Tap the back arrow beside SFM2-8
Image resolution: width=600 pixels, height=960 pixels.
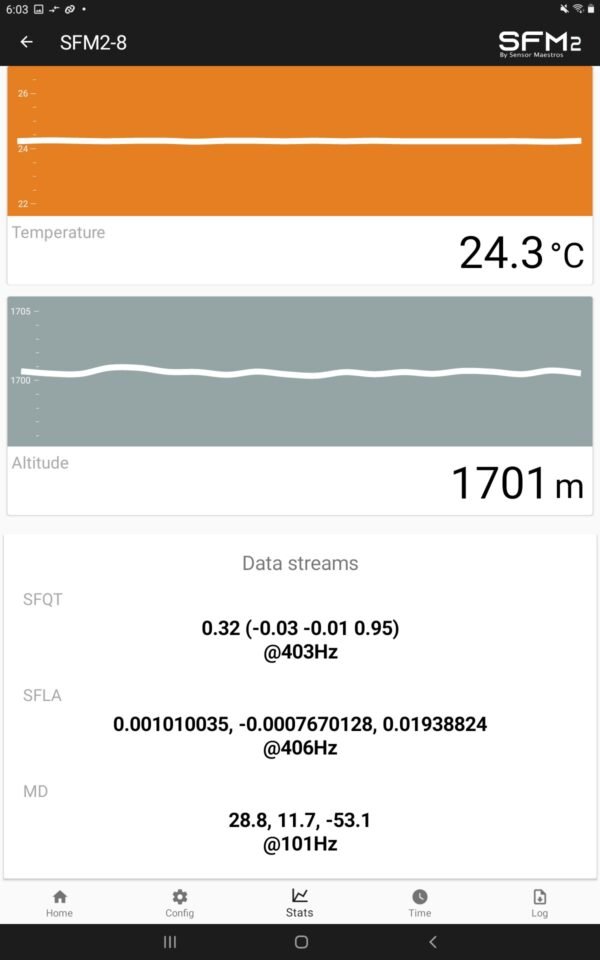(25, 42)
